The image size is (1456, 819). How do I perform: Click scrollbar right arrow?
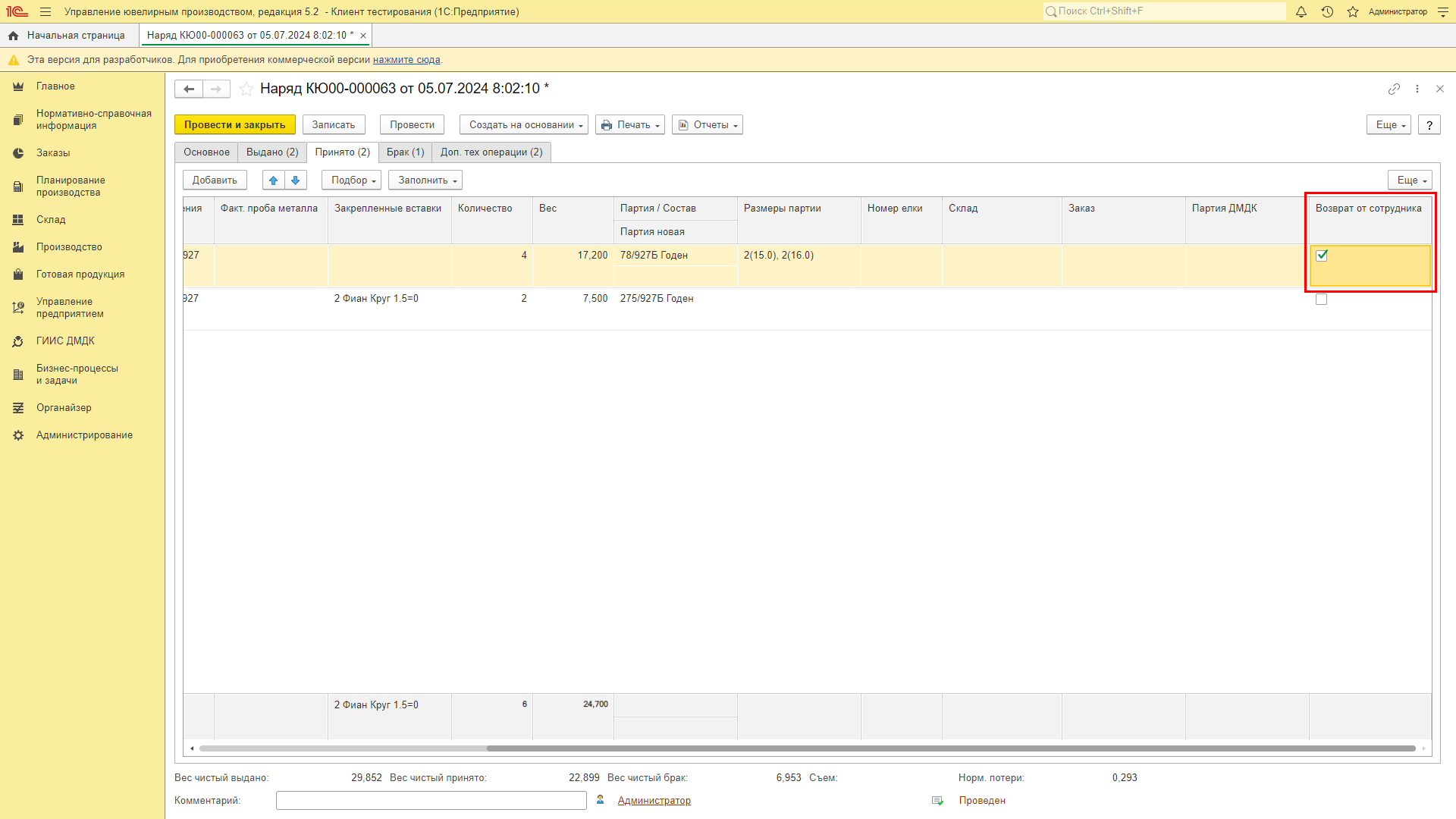coord(1423,749)
